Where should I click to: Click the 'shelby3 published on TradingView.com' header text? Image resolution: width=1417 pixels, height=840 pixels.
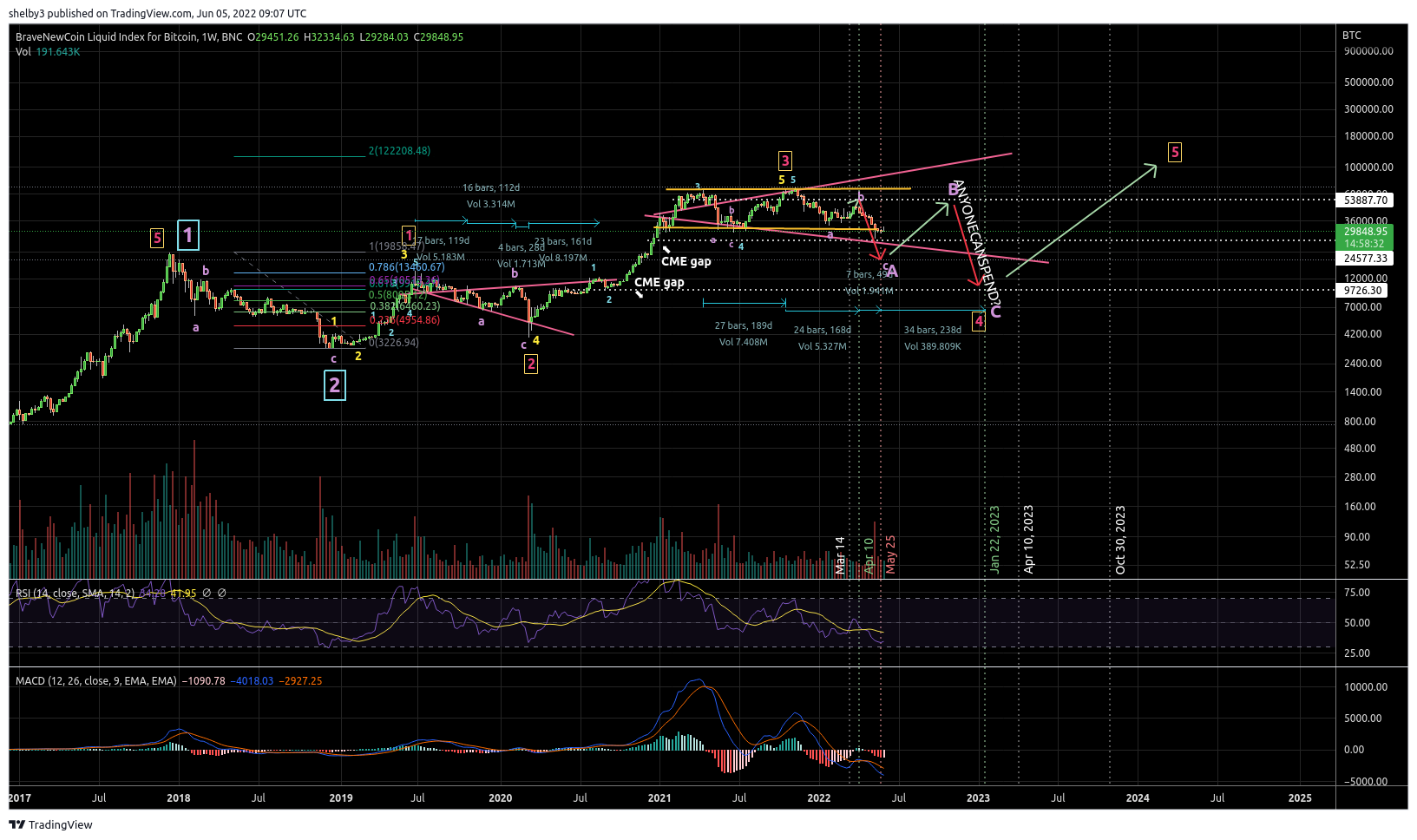tap(101, 13)
